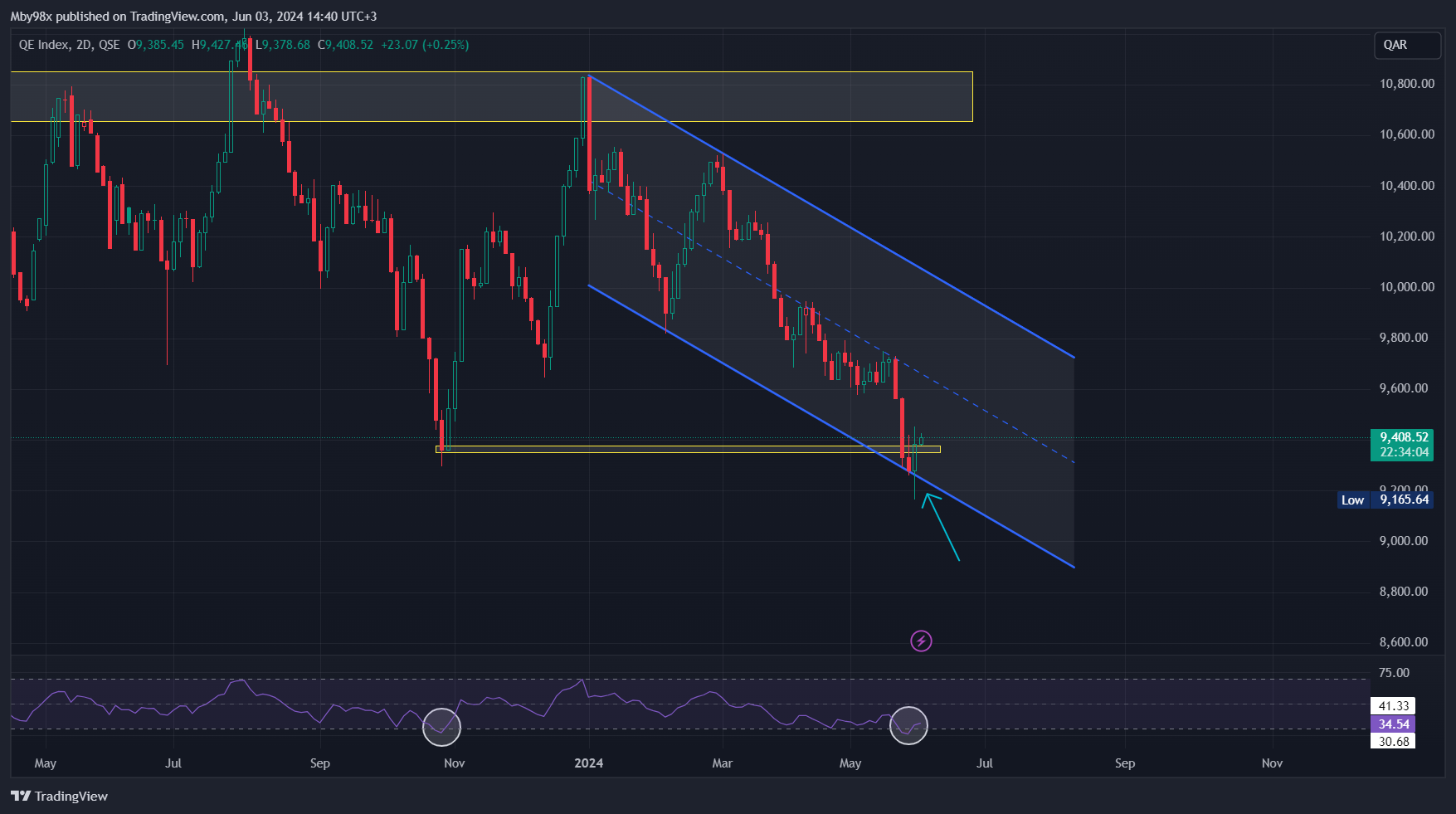
Task: Select the cyan arrow drawing
Action: [x=943, y=529]
